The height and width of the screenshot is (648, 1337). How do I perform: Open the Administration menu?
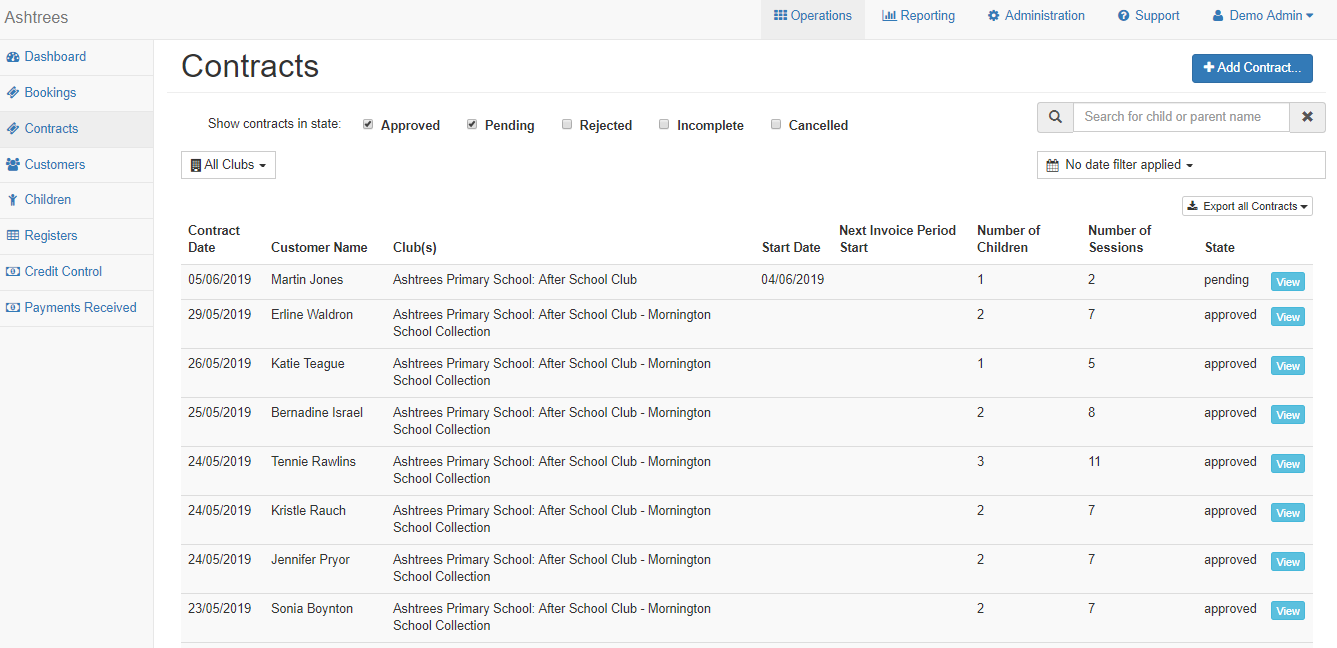point(1036,16)
